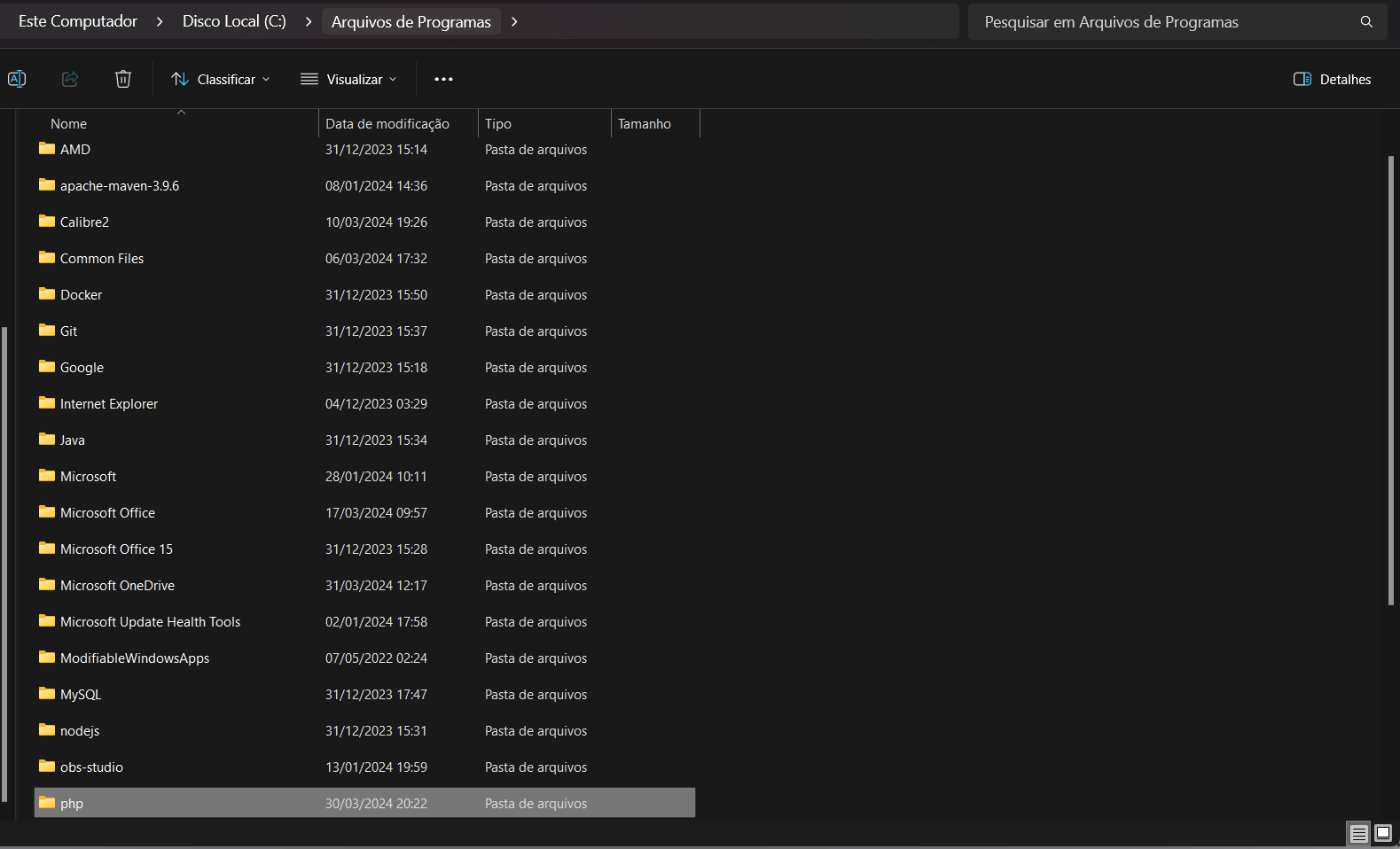Click the file list vertical scrollbar

(x=1391, y=380)
